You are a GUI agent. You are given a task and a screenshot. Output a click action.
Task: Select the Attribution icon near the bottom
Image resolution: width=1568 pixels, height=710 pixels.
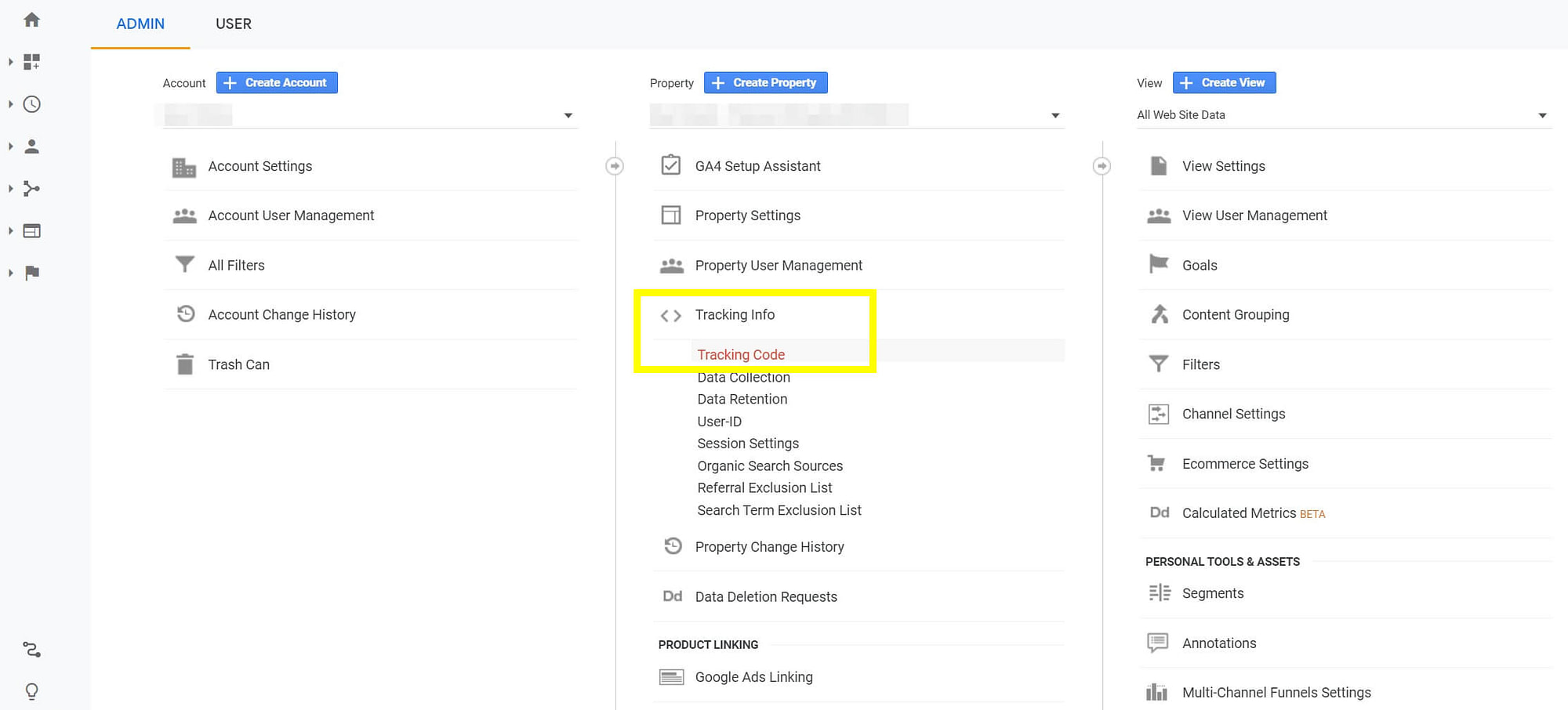coord(31,649)
